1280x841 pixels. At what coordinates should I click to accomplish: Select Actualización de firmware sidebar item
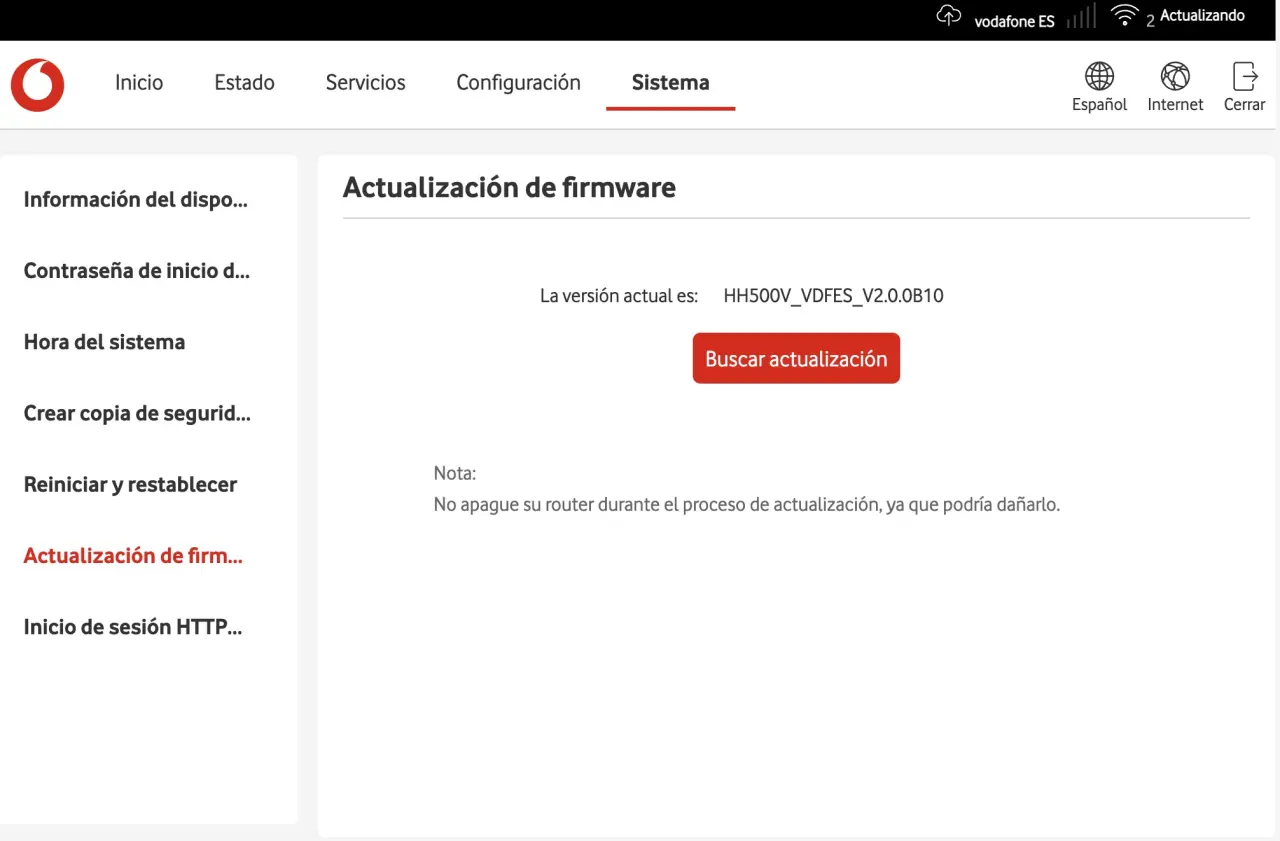(133, 556)
